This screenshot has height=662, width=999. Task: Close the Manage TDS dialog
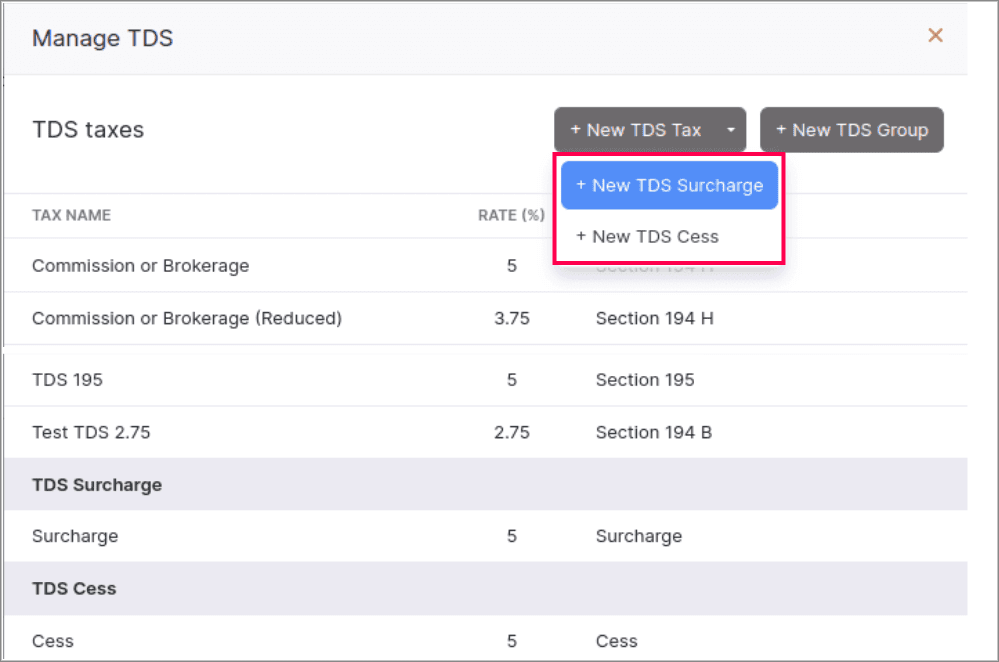pyautogui.click(x=935, y=36)
